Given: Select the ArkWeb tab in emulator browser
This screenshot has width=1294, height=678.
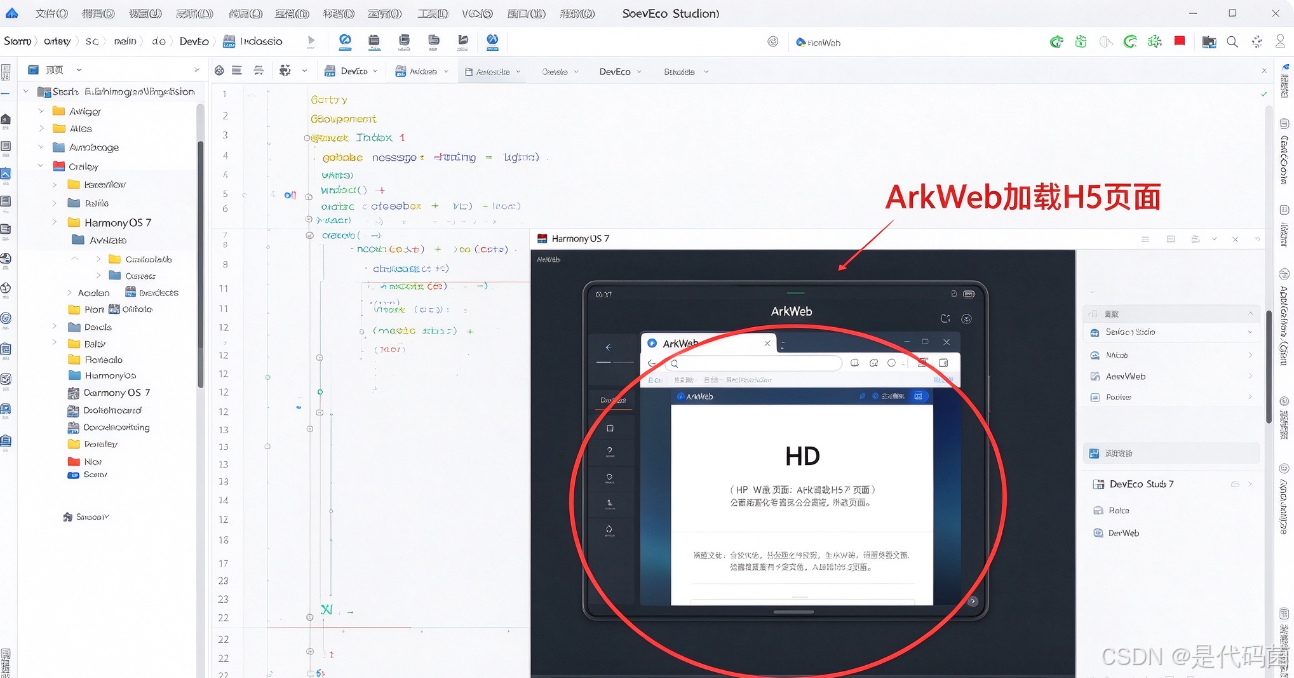Looking at the screenshot, I should tap(708, 342).
